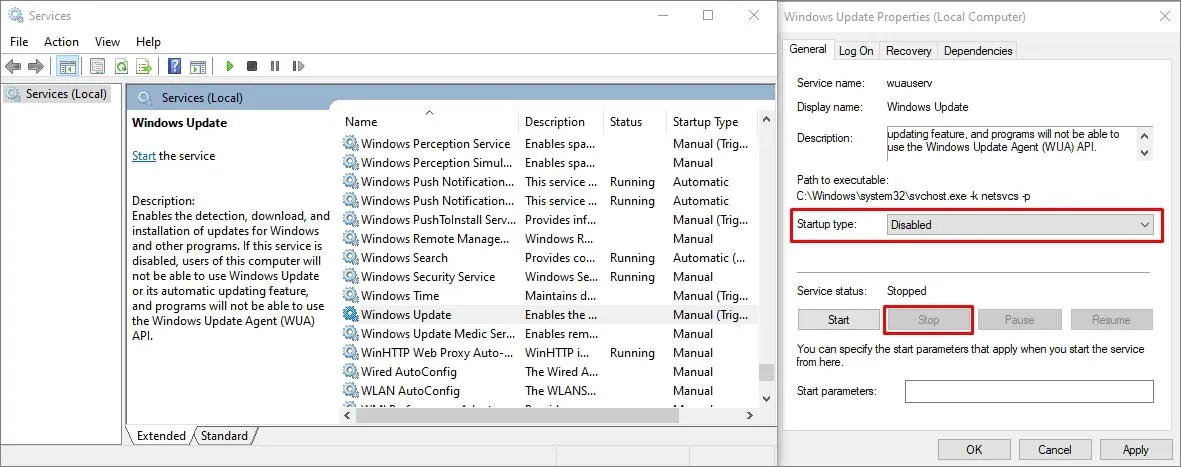Click the gear icon beside Windows Time
1181x467 pixels.
[x=350, y=295]
